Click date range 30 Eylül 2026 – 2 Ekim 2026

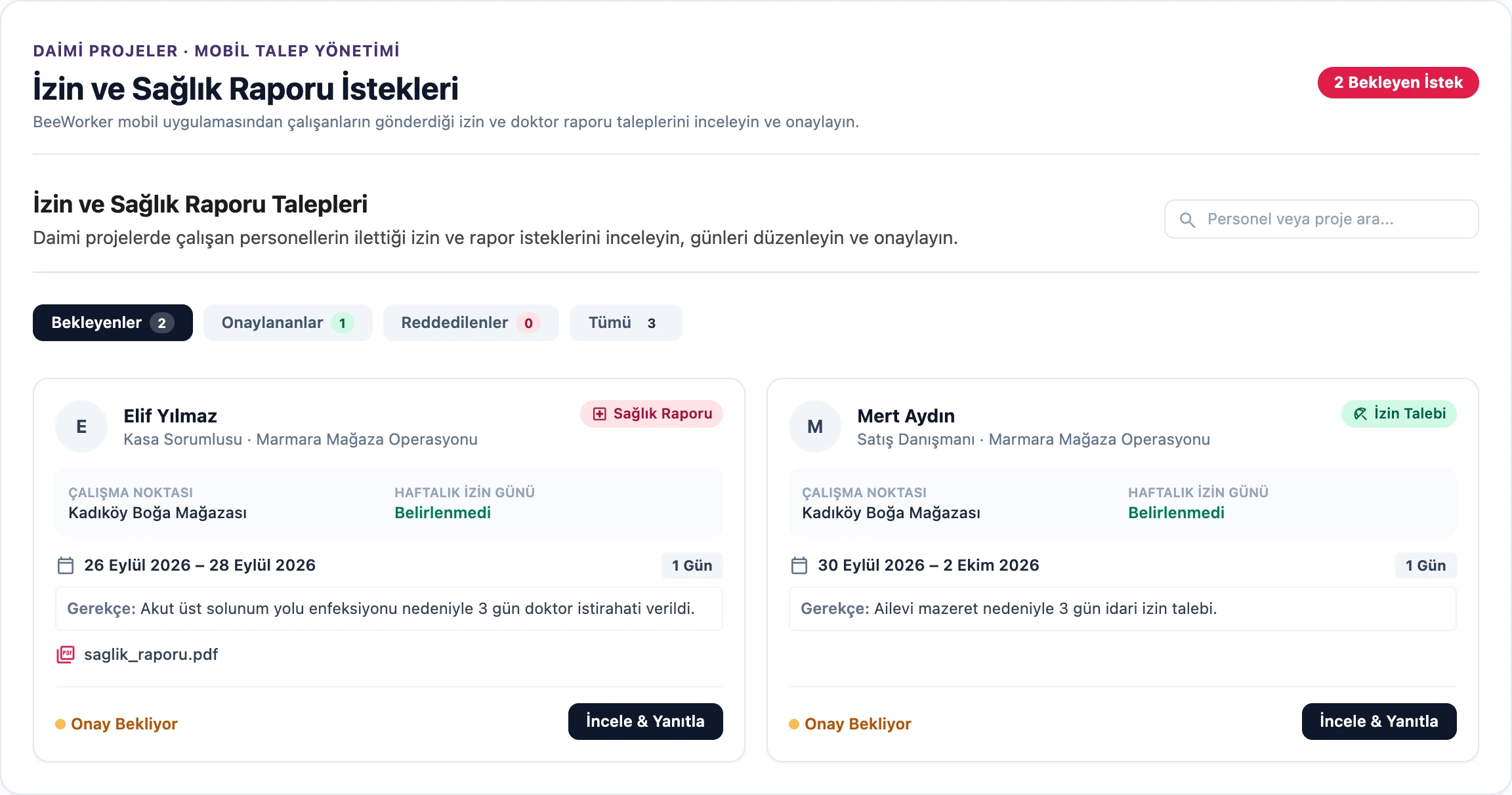click(x=929, y=565)
